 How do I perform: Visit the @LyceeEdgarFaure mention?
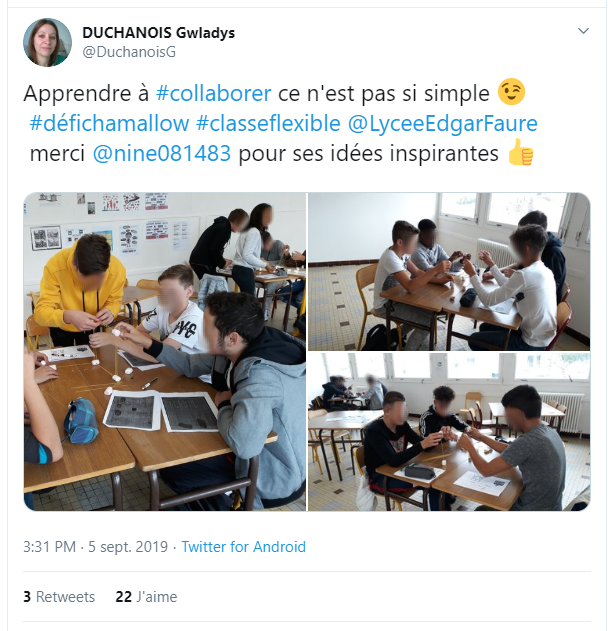[443, 123]
